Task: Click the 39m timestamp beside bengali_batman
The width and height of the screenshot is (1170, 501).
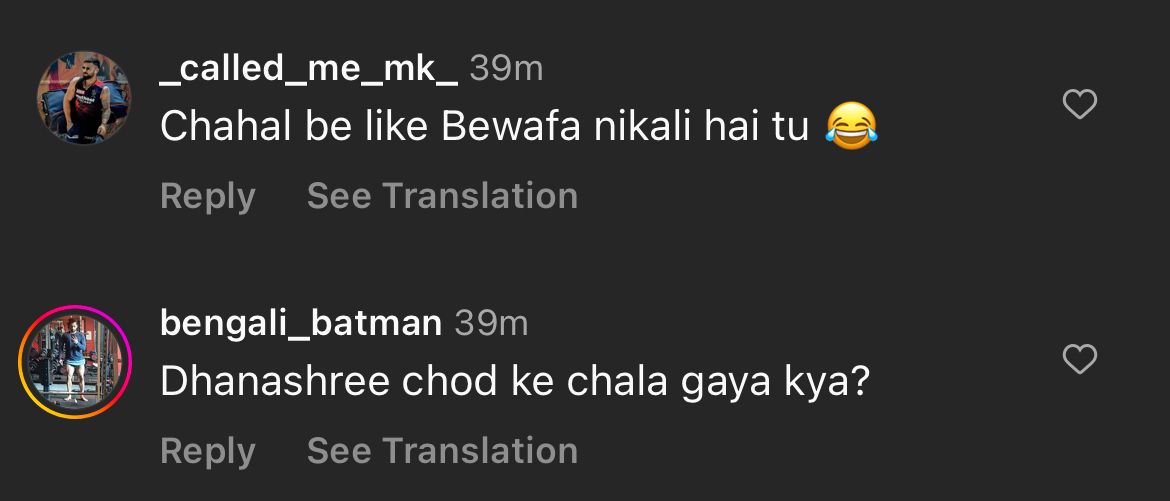Action: point(491,323)
